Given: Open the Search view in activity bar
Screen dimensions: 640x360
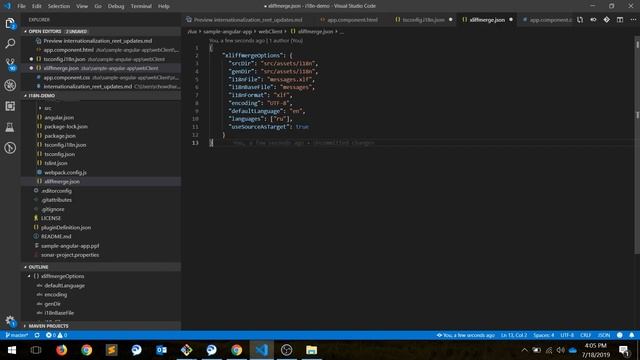Looking at the screenshot, I should (x=10, y=43).
